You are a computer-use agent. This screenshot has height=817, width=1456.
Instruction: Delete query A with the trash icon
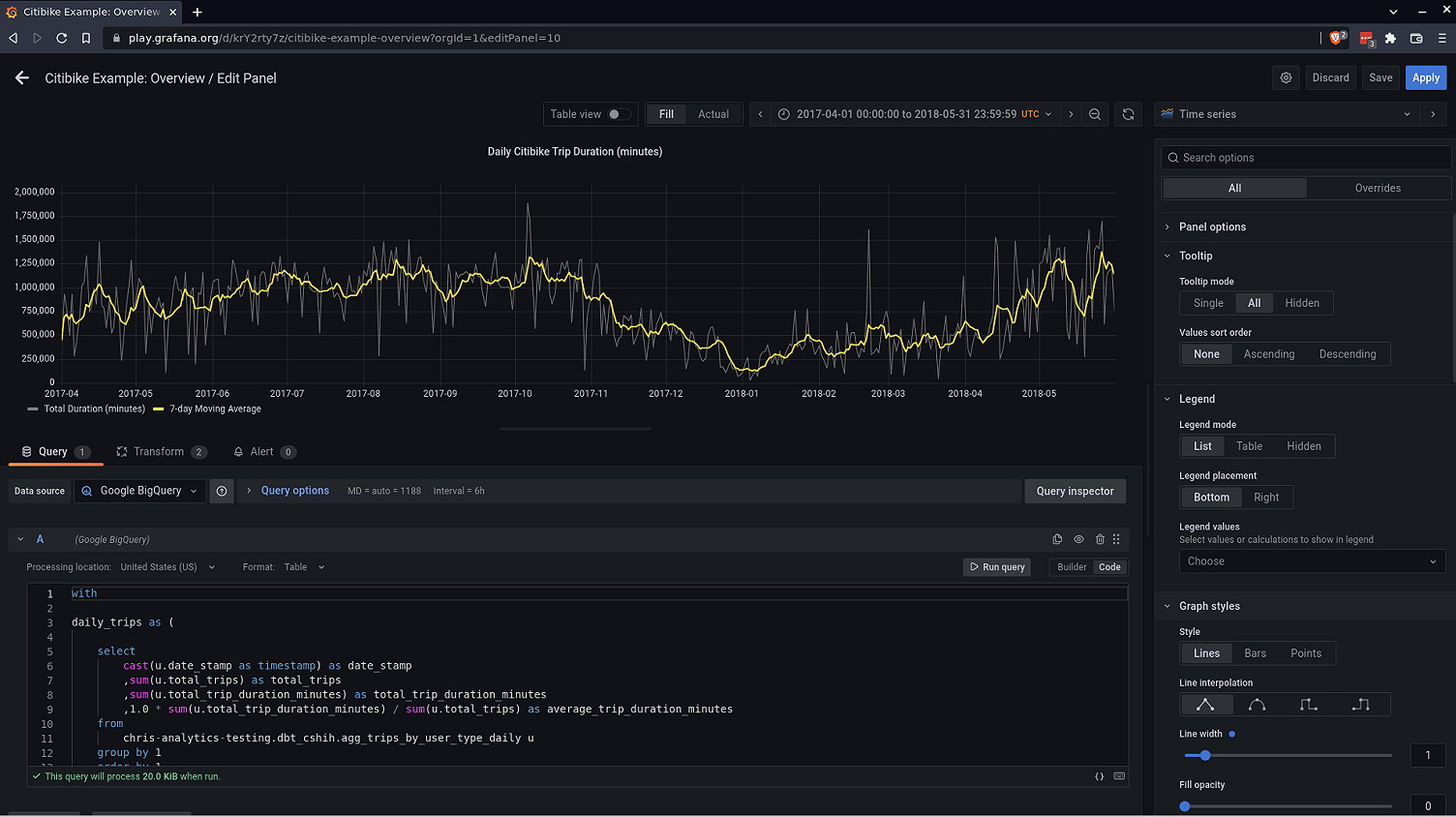click(x=1099, y=539)
